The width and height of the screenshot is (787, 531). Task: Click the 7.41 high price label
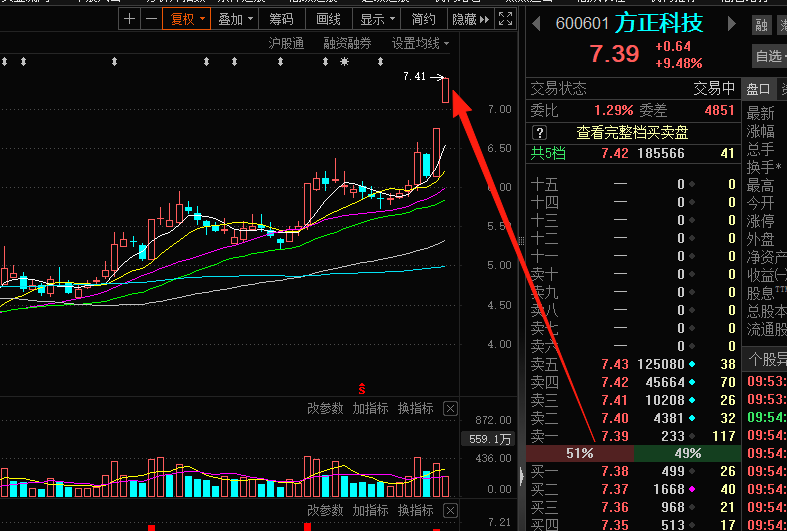click(x=414, y=76)
